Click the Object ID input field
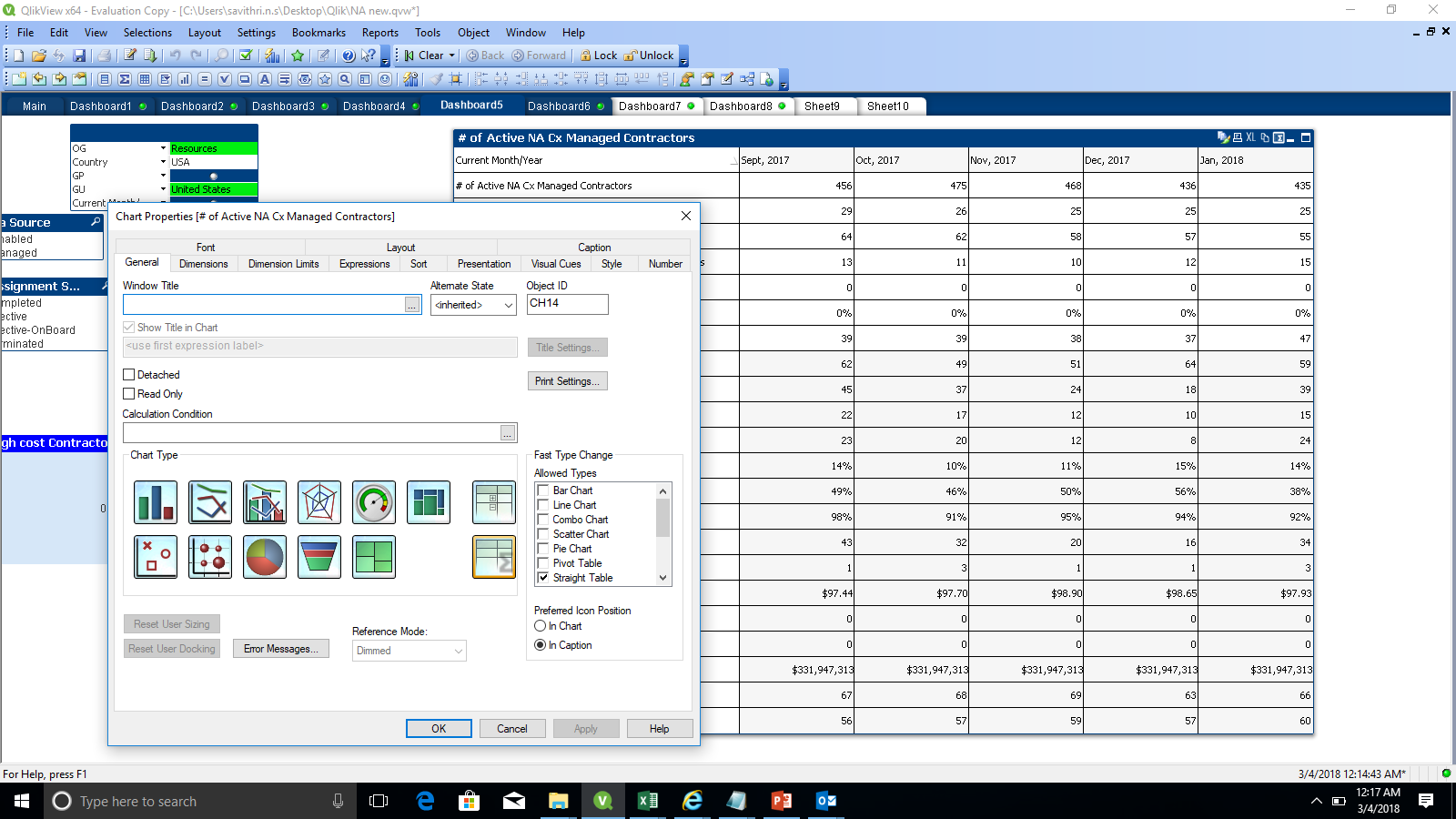The height and width of the screenshot is (819, 1456). [x=567, y=304]
